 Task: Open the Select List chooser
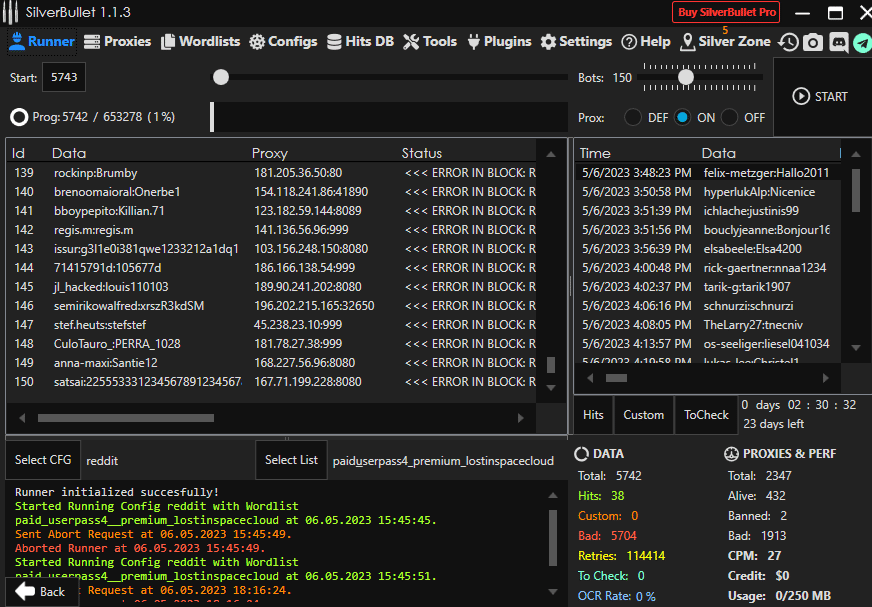click(x=291, y=460)
